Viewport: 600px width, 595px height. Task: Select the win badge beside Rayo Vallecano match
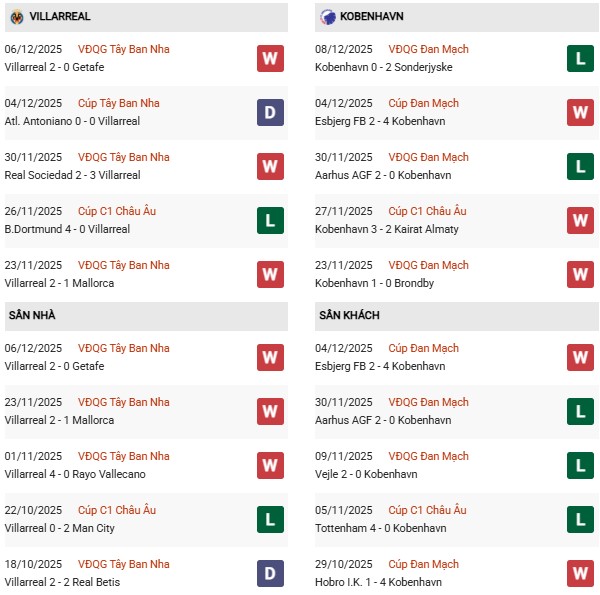coord(270,465)
